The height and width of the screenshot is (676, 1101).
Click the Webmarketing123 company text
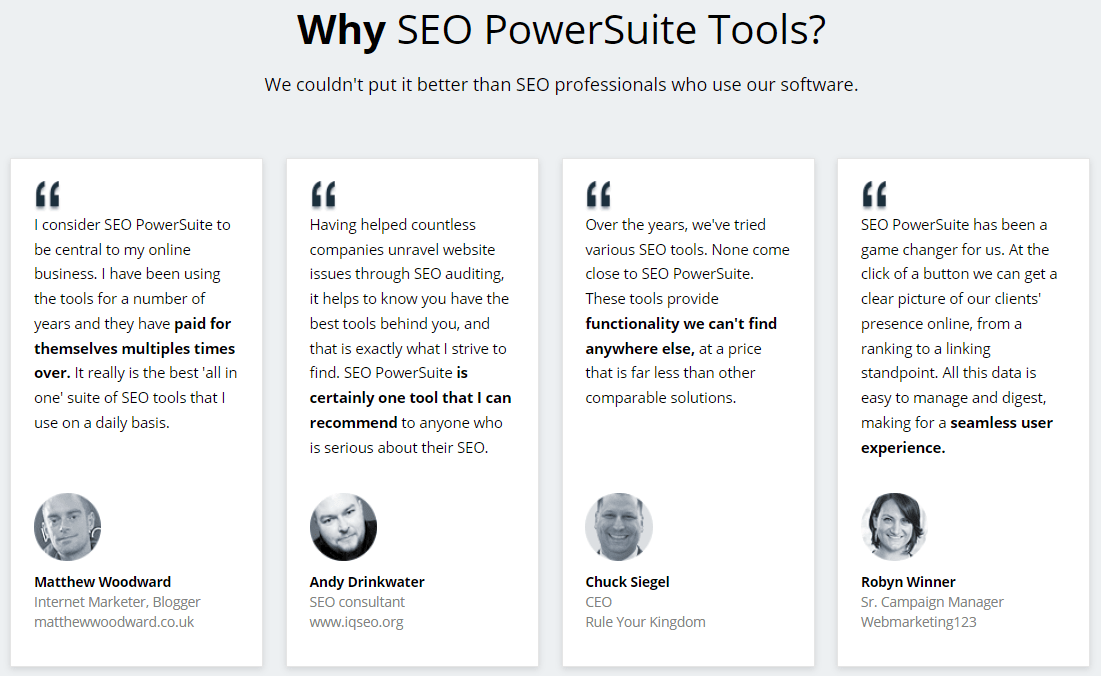click(x=918, y=622)
